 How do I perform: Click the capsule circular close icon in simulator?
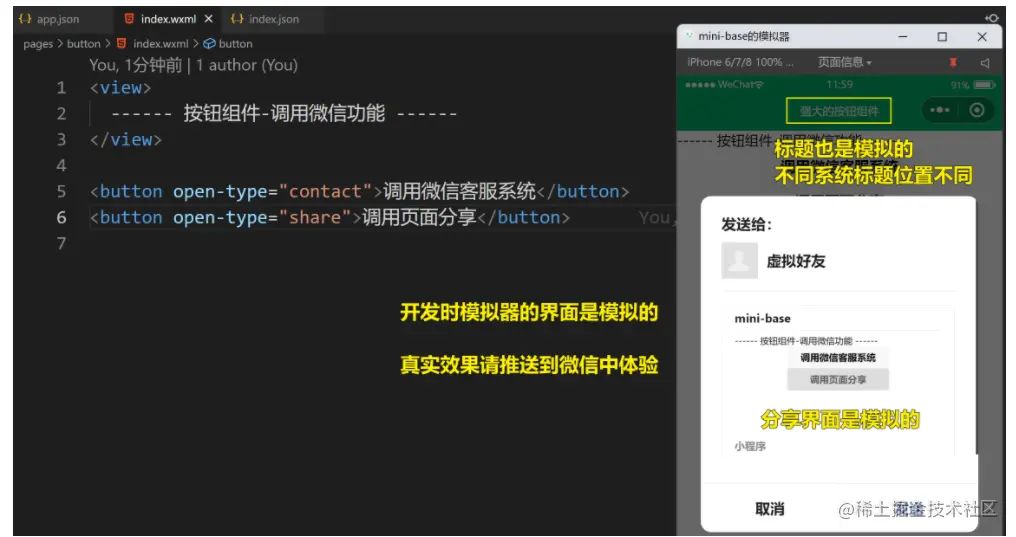click(x=976, y=110)
